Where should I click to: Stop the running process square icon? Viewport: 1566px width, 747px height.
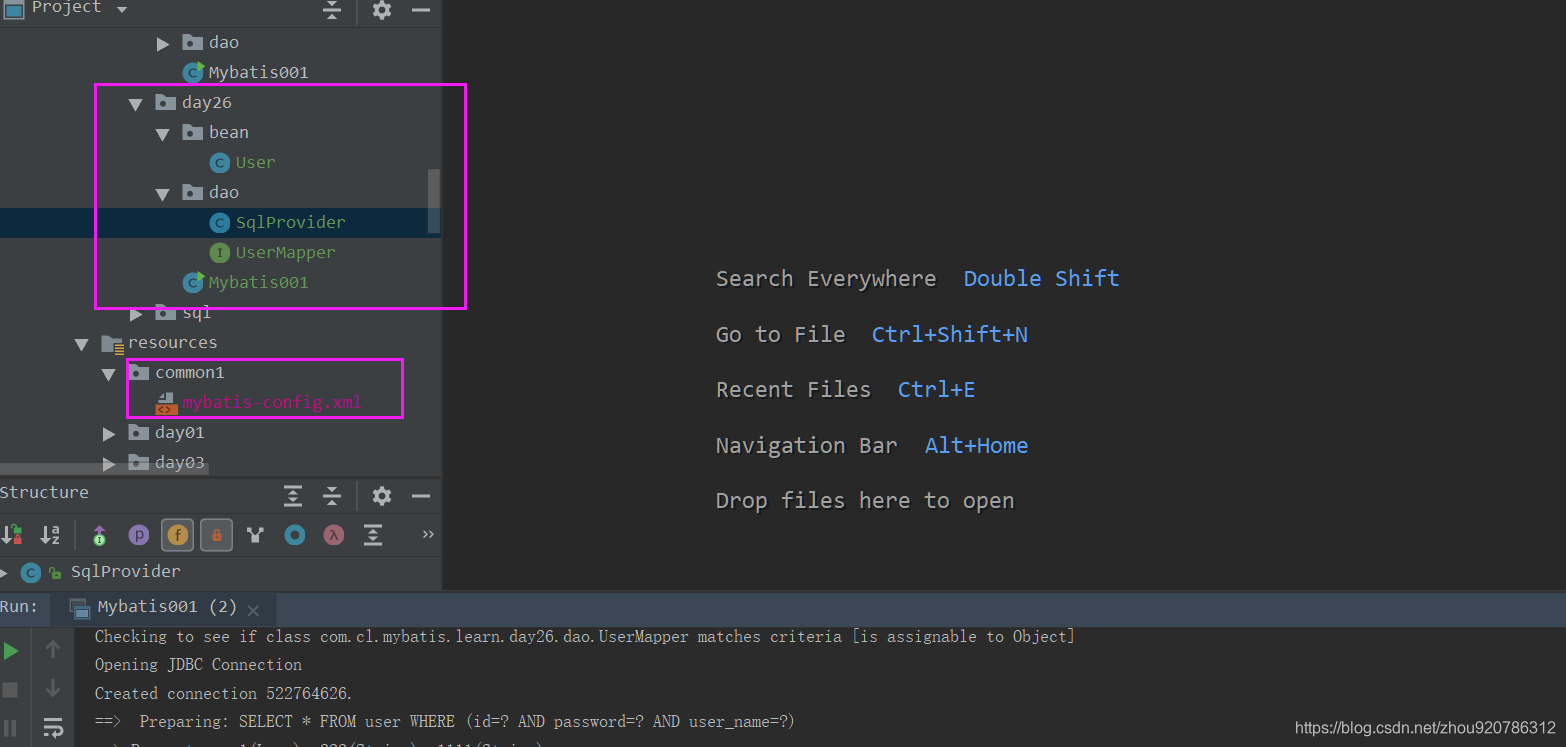point(11,690)
